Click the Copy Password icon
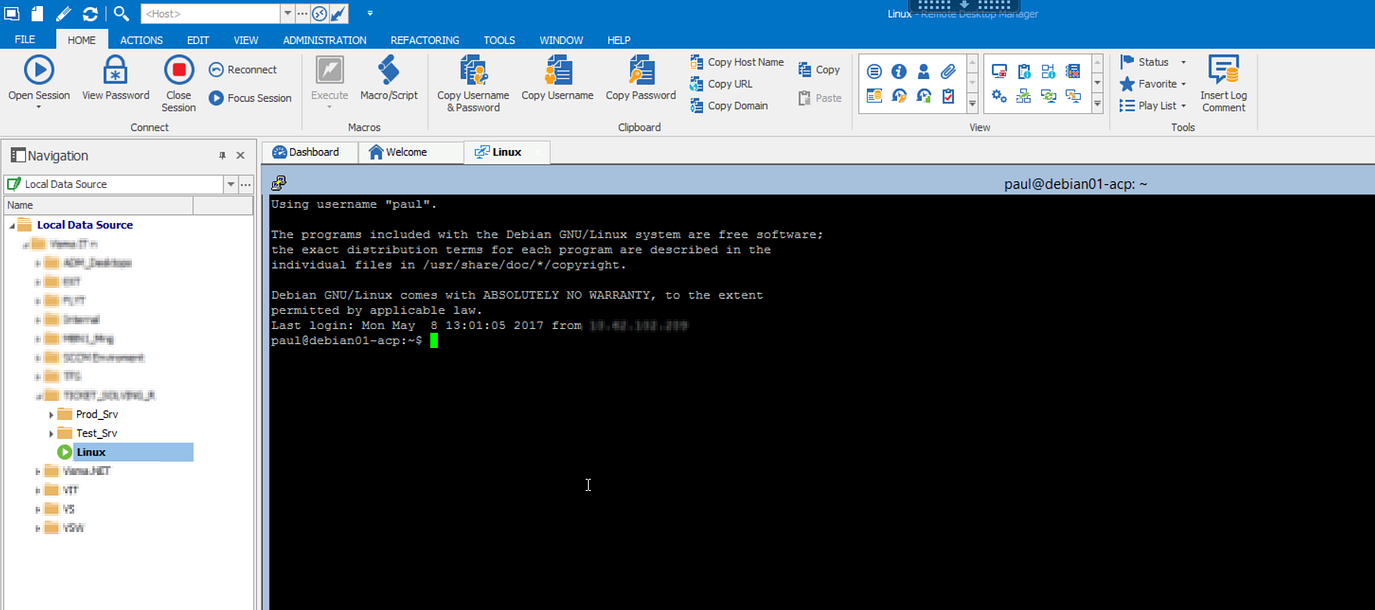 pos(641,69)
